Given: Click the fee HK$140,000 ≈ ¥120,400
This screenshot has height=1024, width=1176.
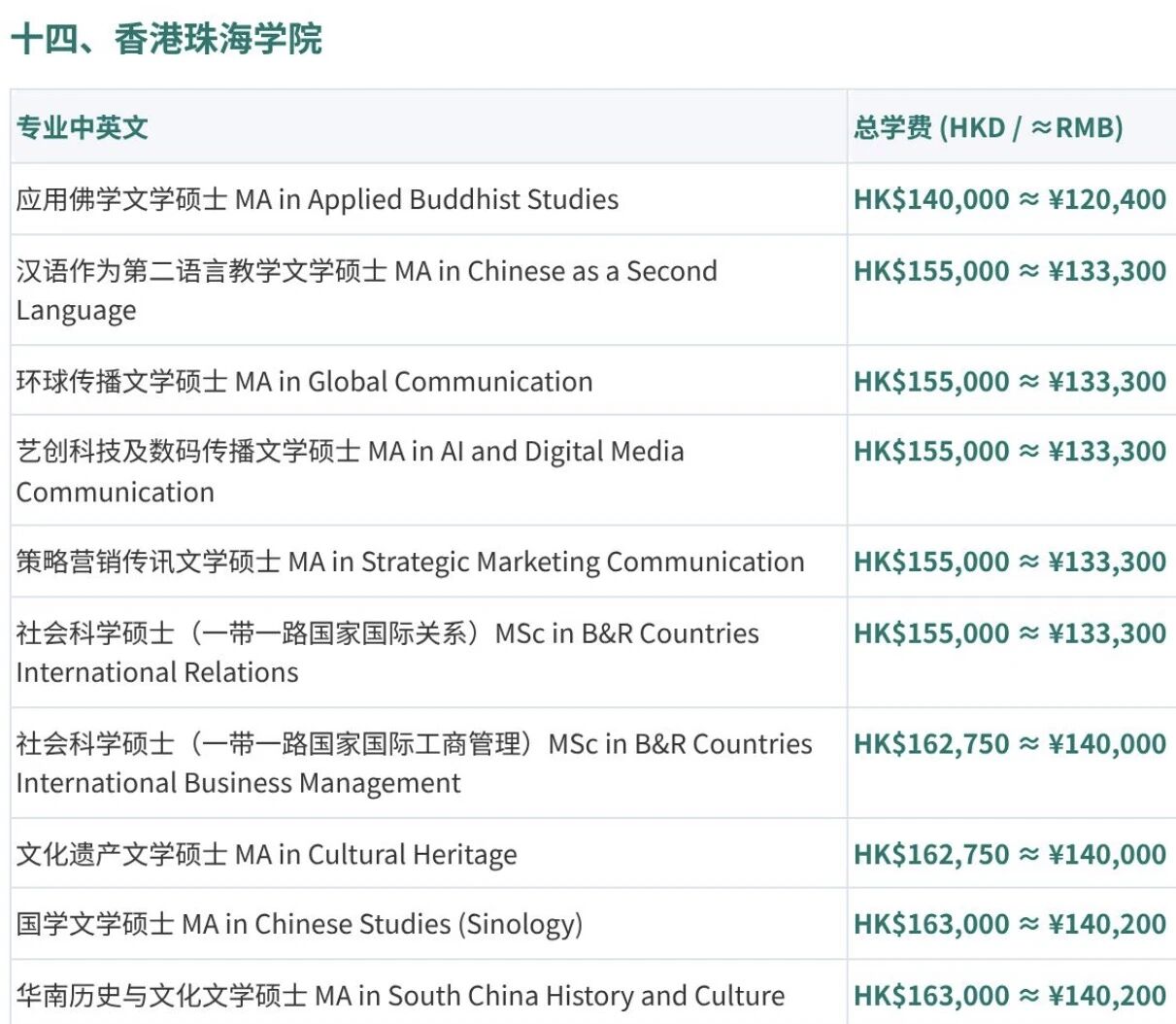Looking at the screenshot, I should click(1010, 199).
